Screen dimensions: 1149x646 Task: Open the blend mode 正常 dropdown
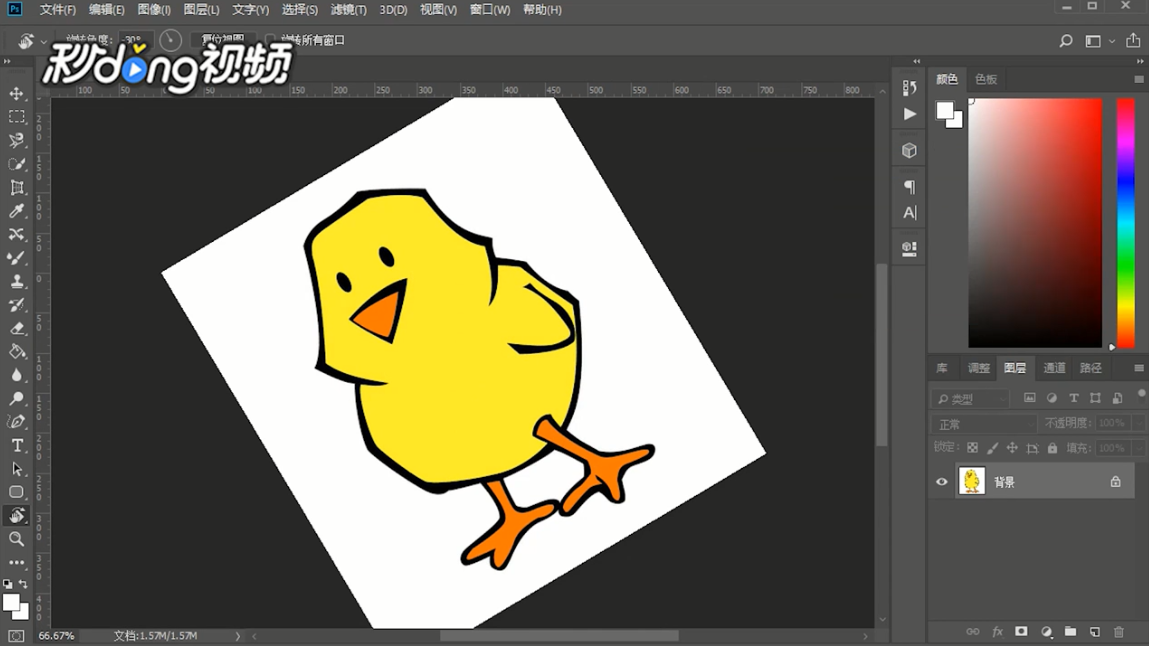pyautogui.click(x=984, y=424)
